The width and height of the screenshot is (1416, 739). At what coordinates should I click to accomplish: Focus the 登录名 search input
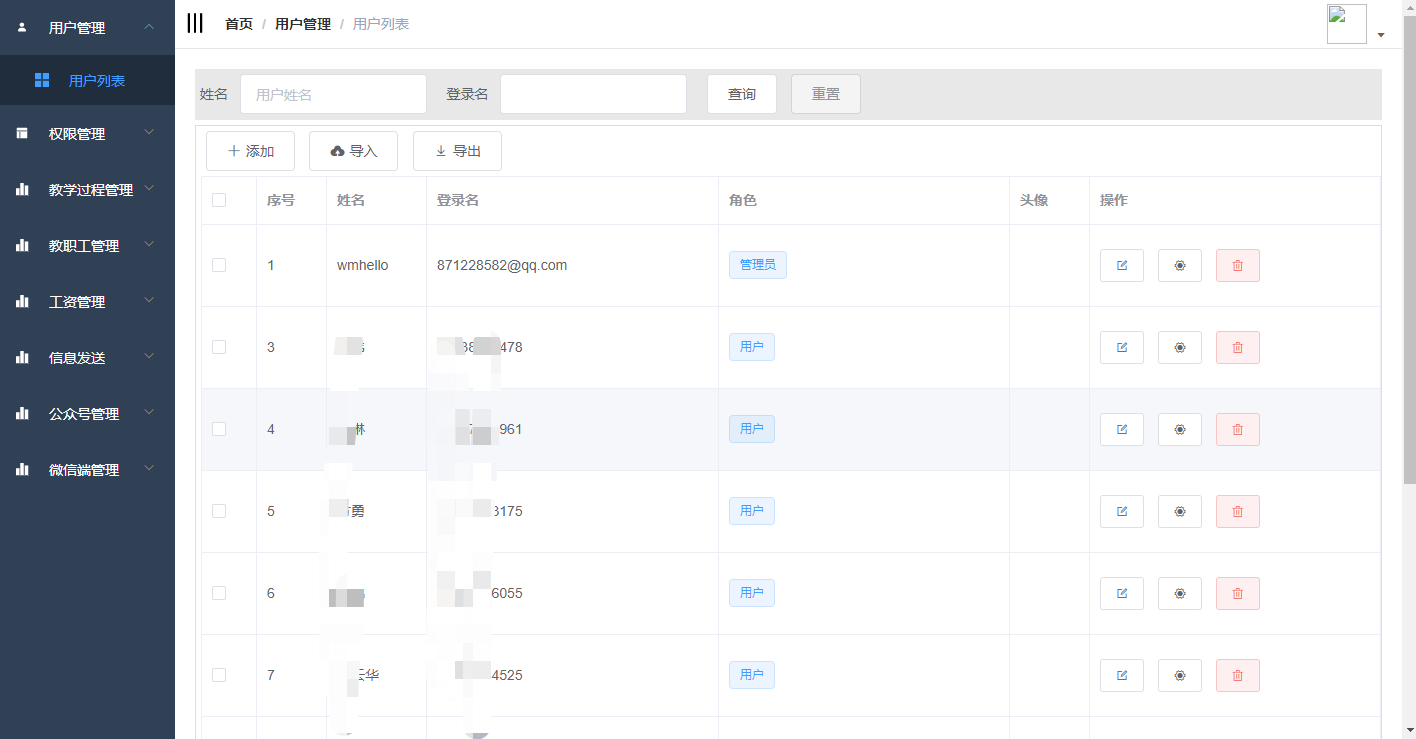tap(593, 94)
